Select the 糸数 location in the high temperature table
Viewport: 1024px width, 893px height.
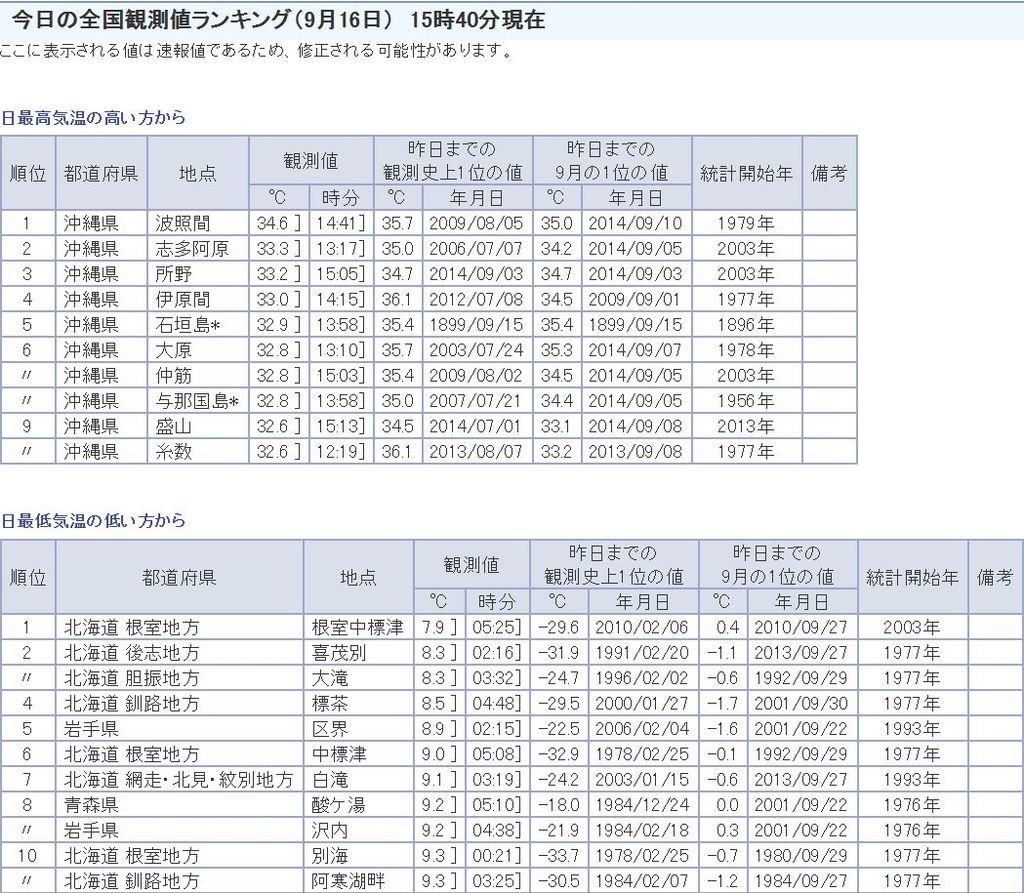(174, 451)
